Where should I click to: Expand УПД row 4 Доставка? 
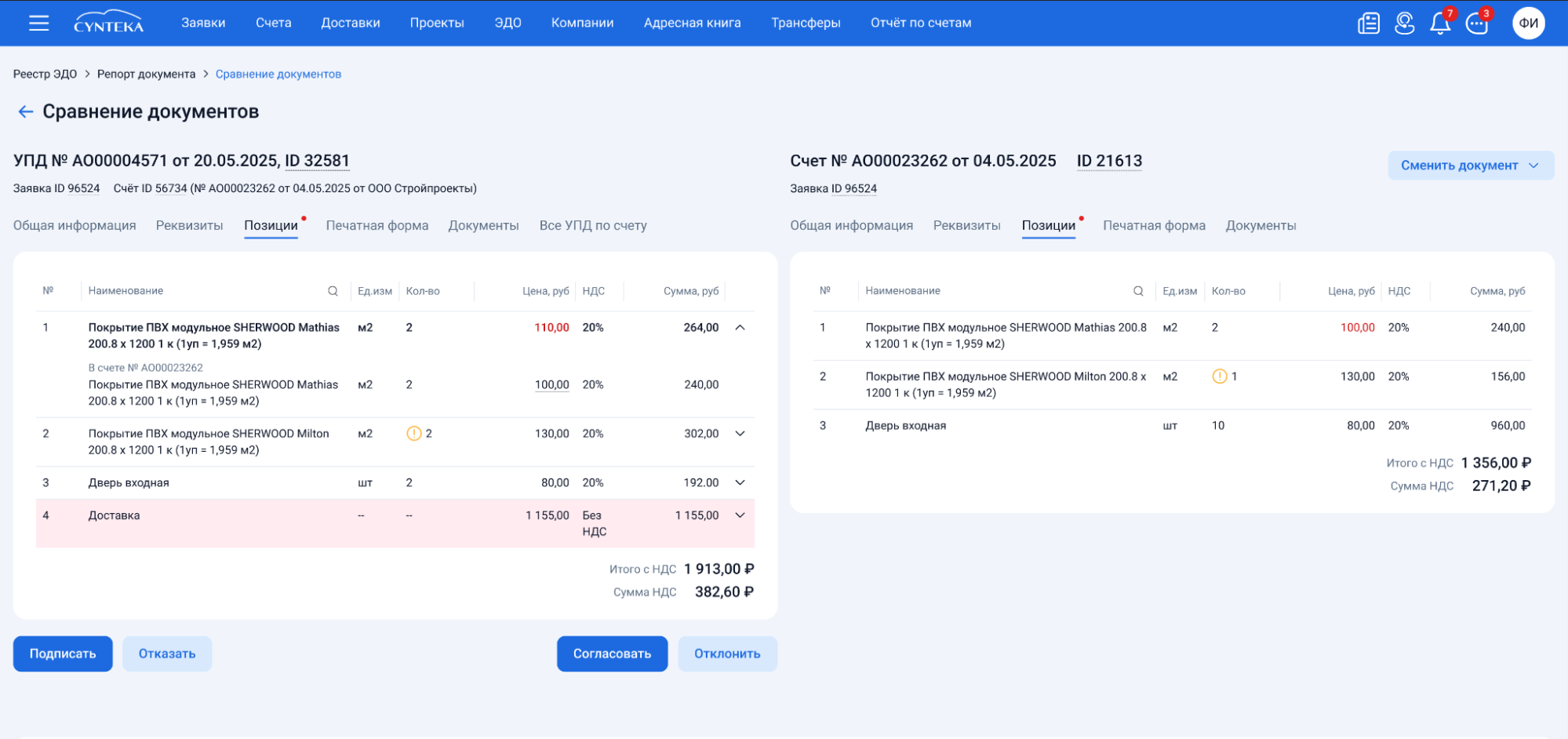click(740, 515)
